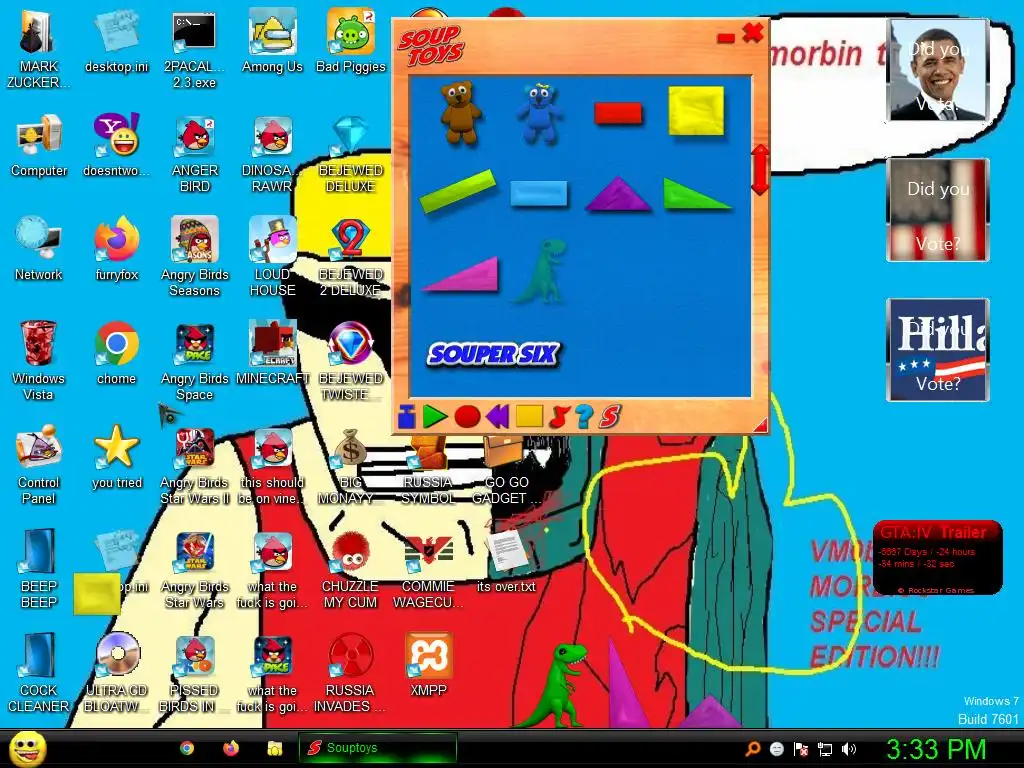Pick the green dinosaur toy in toy box
Screen dimensions: 1024x768
click(x=540, y=271)
